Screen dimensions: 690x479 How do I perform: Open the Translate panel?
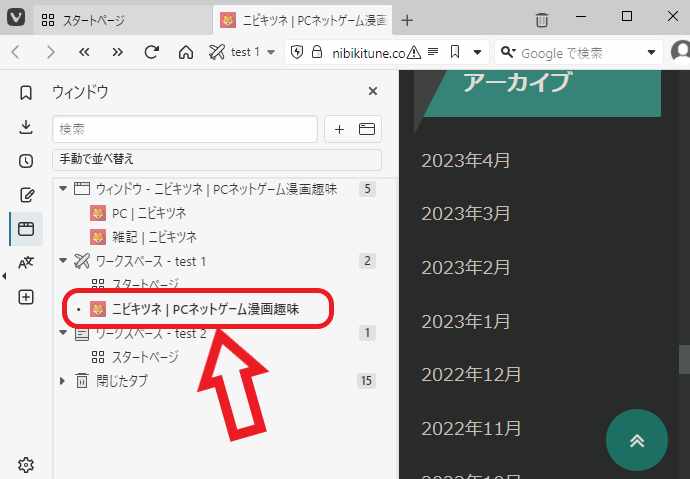pyautogui.click(x=26, y=263)
